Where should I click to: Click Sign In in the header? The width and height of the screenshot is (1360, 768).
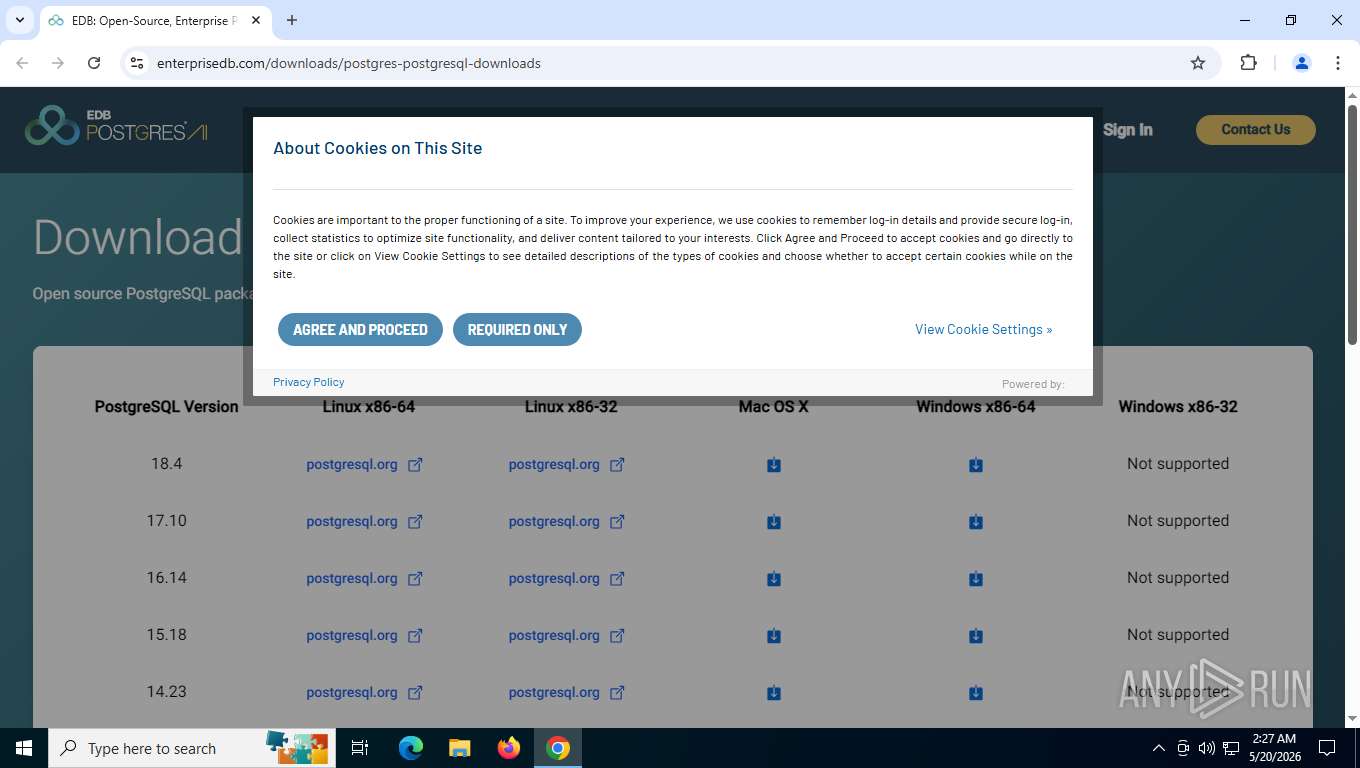pos(1127,130)
